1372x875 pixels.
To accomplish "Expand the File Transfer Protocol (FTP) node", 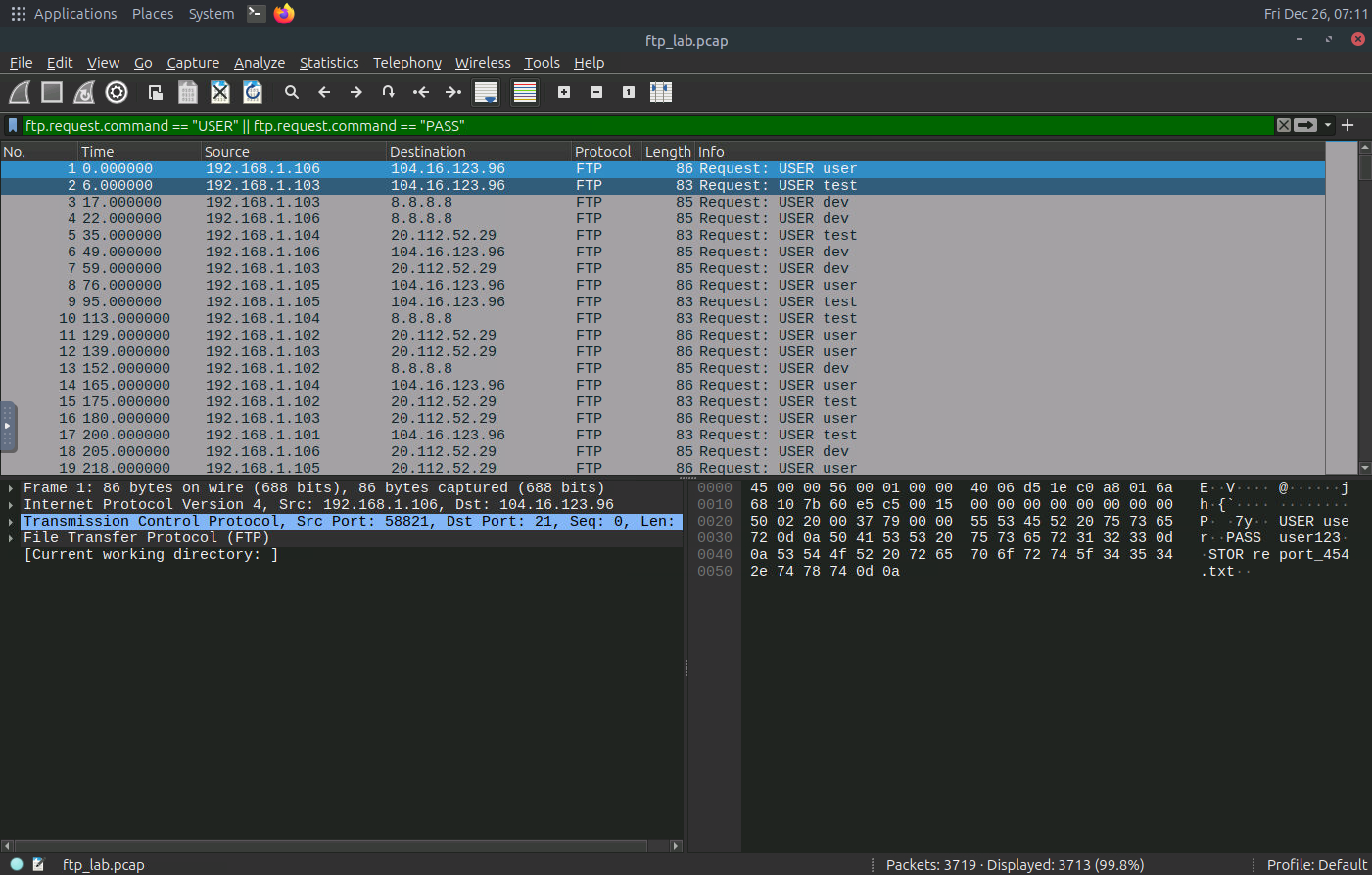I will point(11,538).
